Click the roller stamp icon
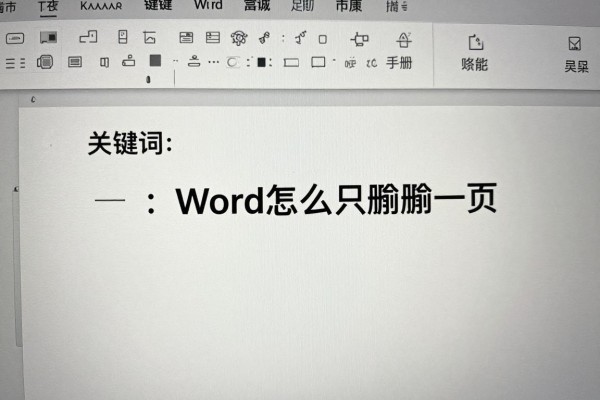This screenshot has height=400, width=600. coord(129,61)
